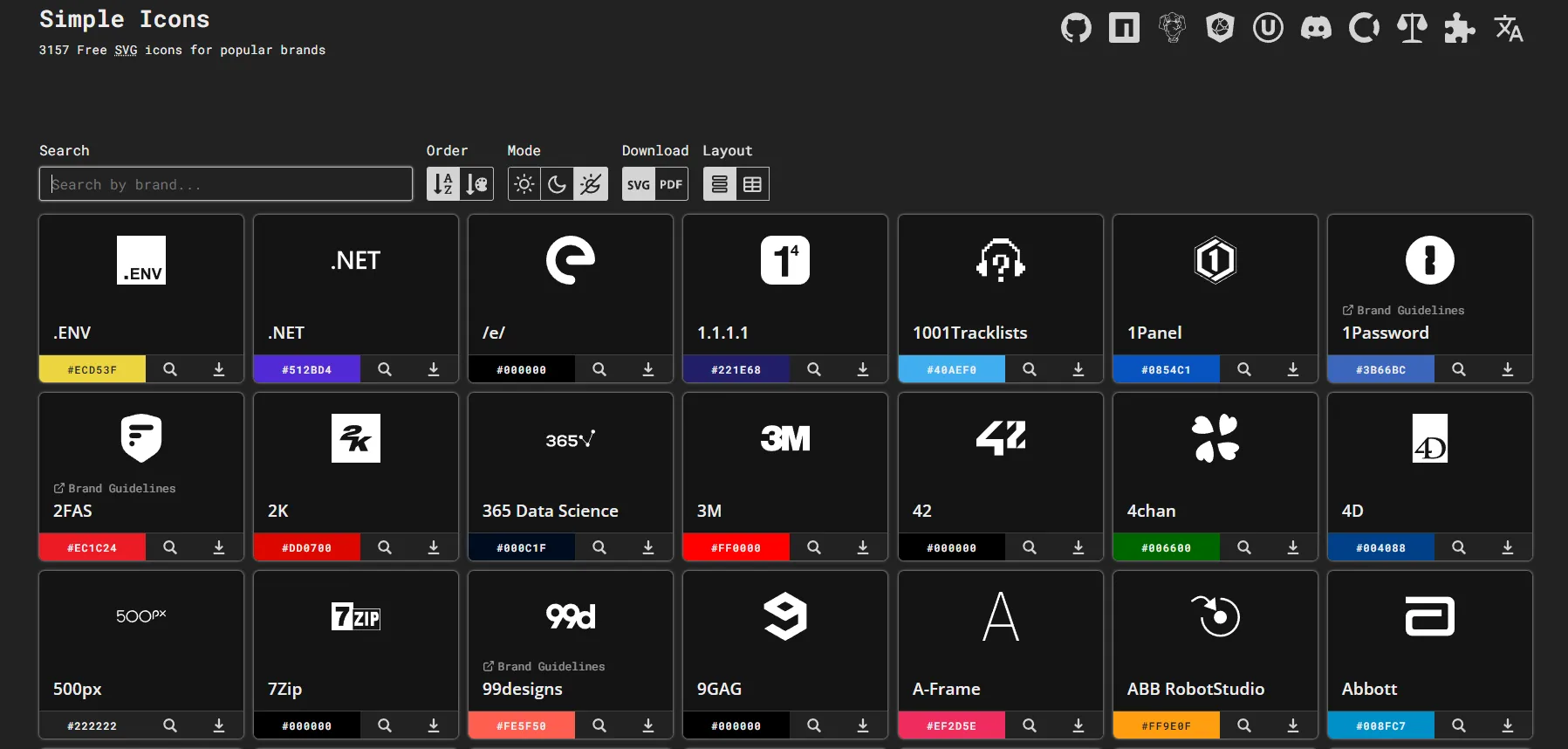
Task: Download the 7Zip icon
Action: click(x=434, y=725)
